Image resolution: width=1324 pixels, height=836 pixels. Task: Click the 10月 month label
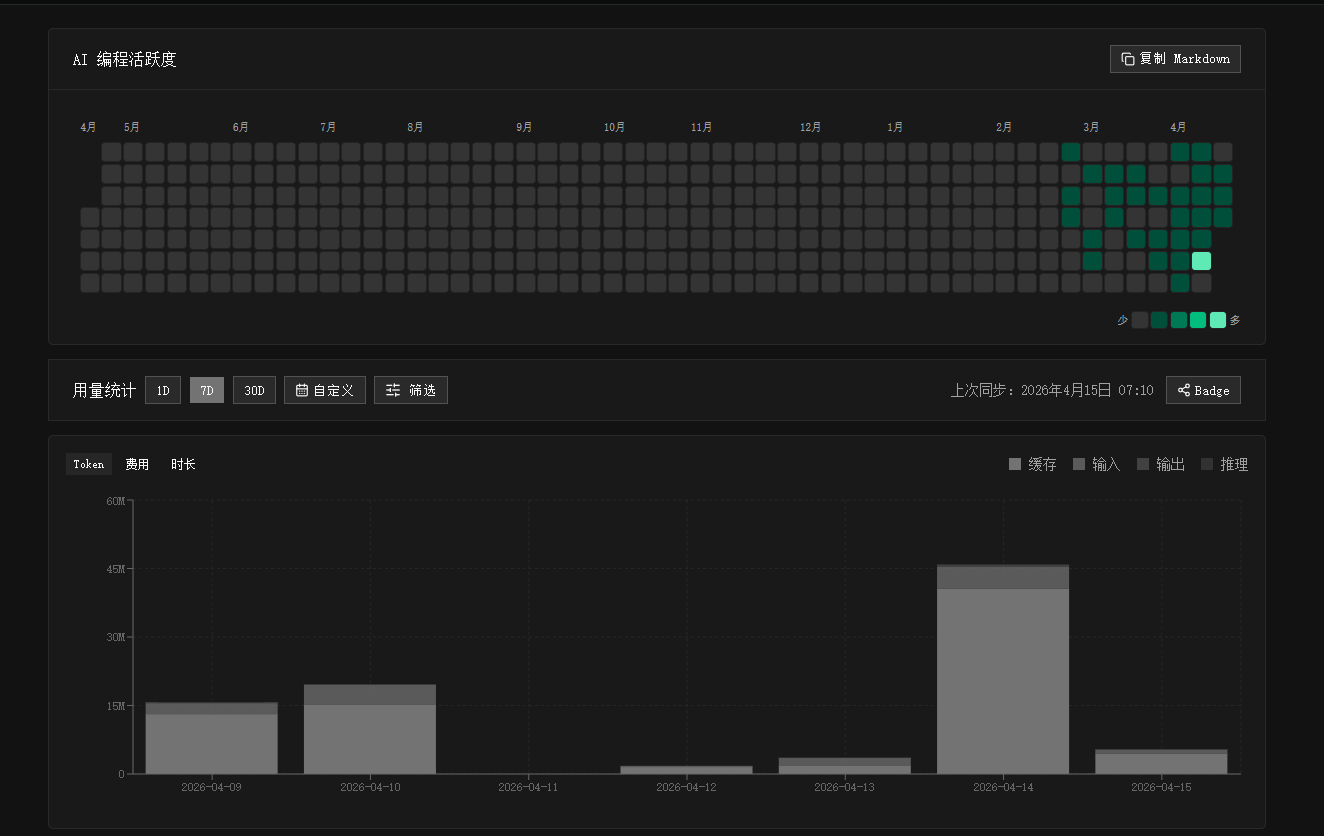[614, 128]
